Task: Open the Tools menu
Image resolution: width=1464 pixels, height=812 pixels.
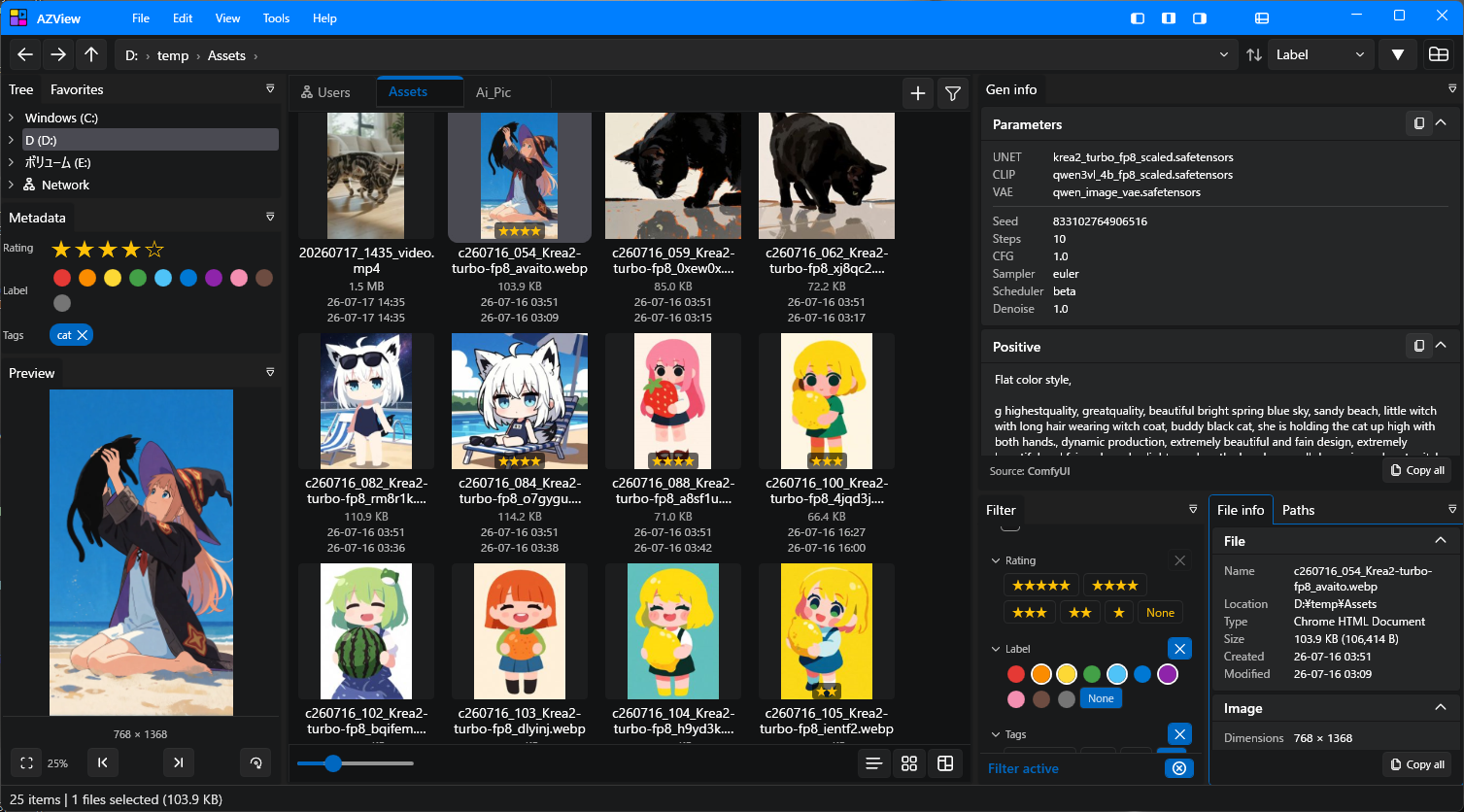Action: (x=276, y=17)
